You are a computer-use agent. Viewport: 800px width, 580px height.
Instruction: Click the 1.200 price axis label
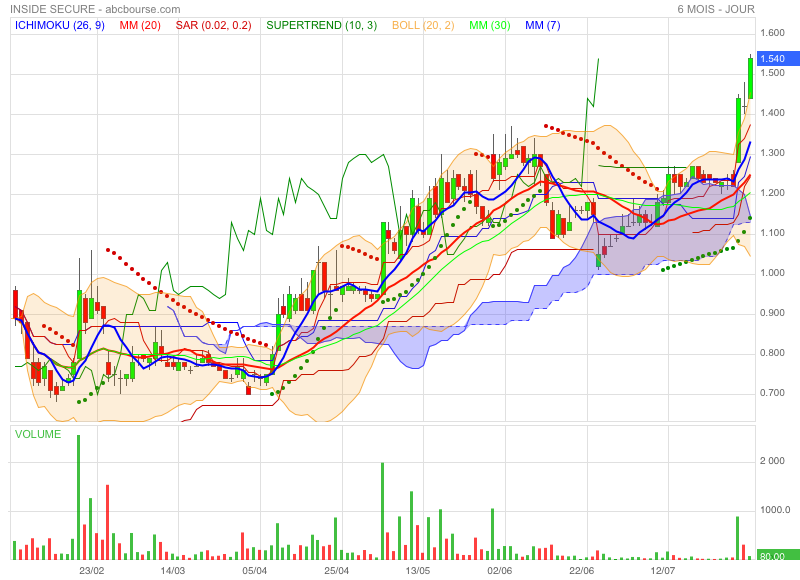[x=772, y=193]
